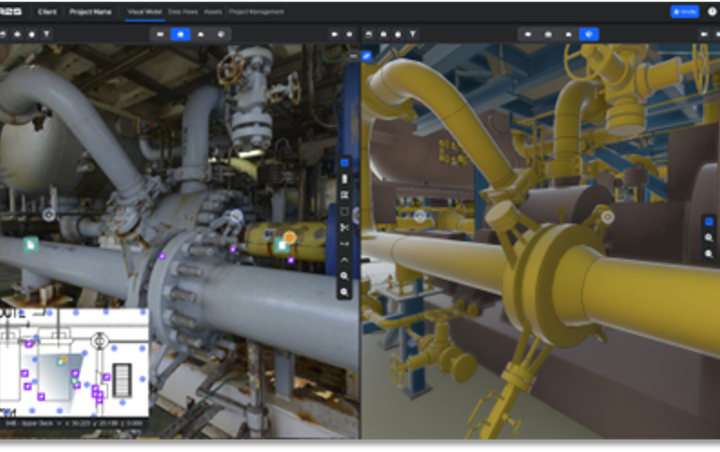Toggle first view mode in left viewer
720x452 pixels.
[160, 34]
